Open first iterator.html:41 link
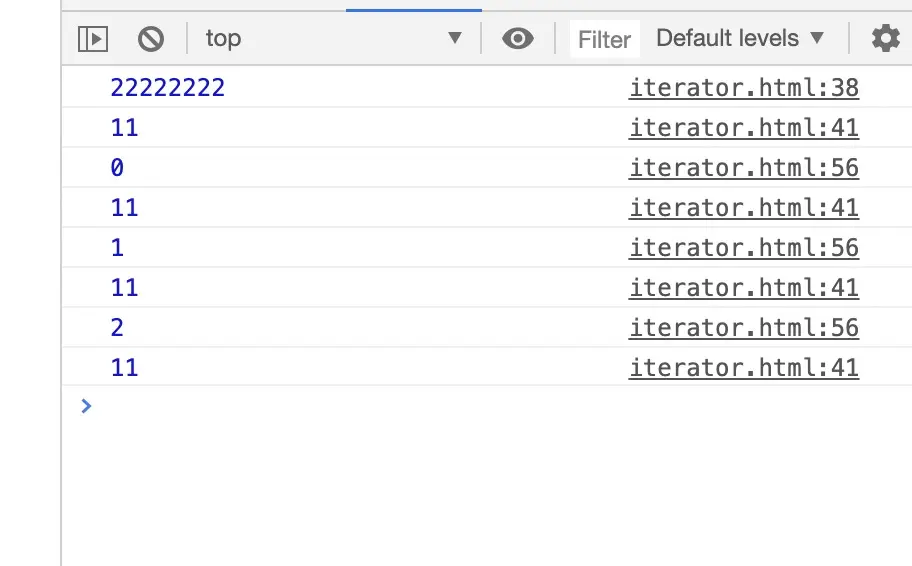 [743, 127]
